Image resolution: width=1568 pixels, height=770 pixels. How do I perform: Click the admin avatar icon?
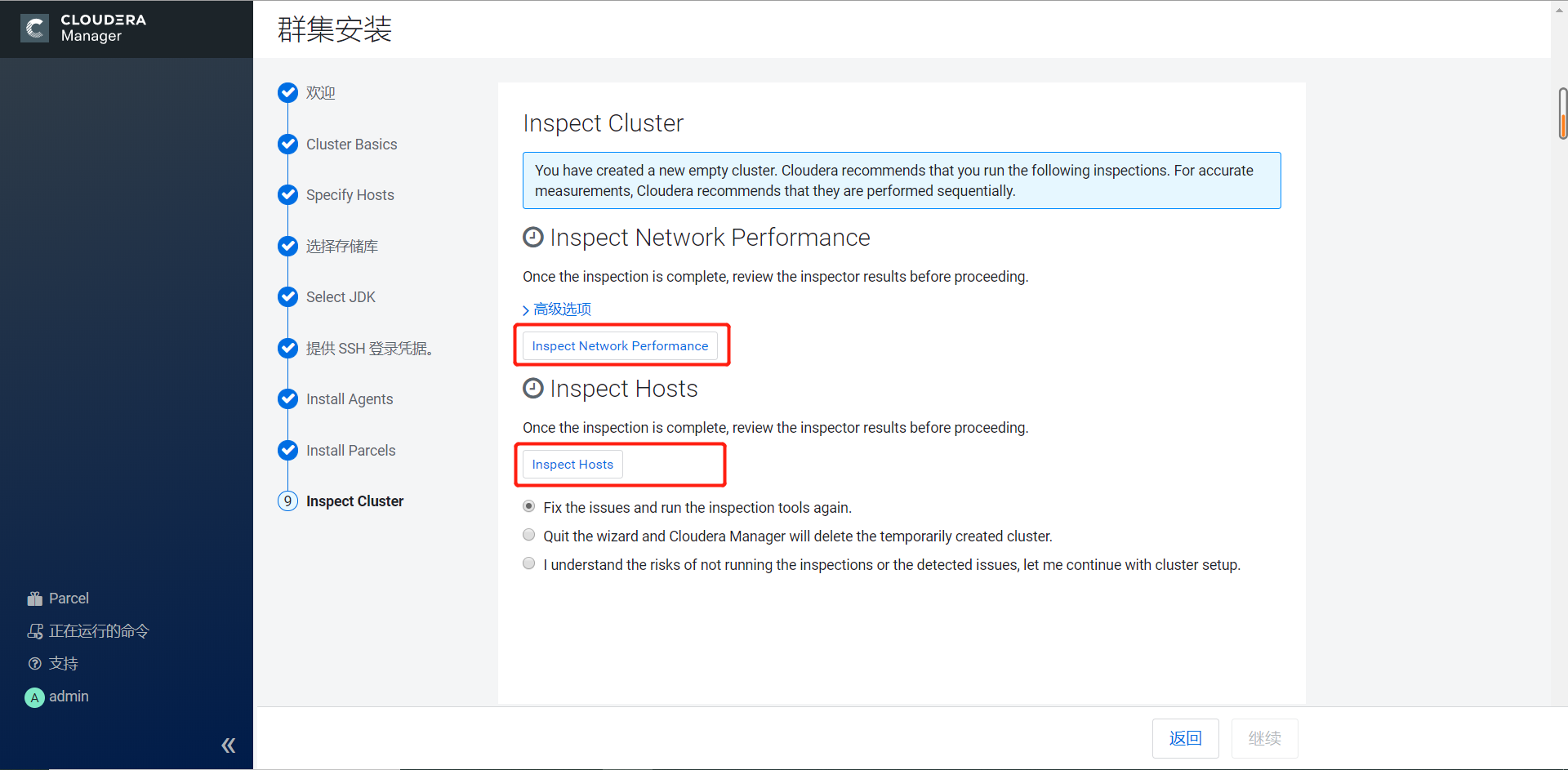[34, 697]
